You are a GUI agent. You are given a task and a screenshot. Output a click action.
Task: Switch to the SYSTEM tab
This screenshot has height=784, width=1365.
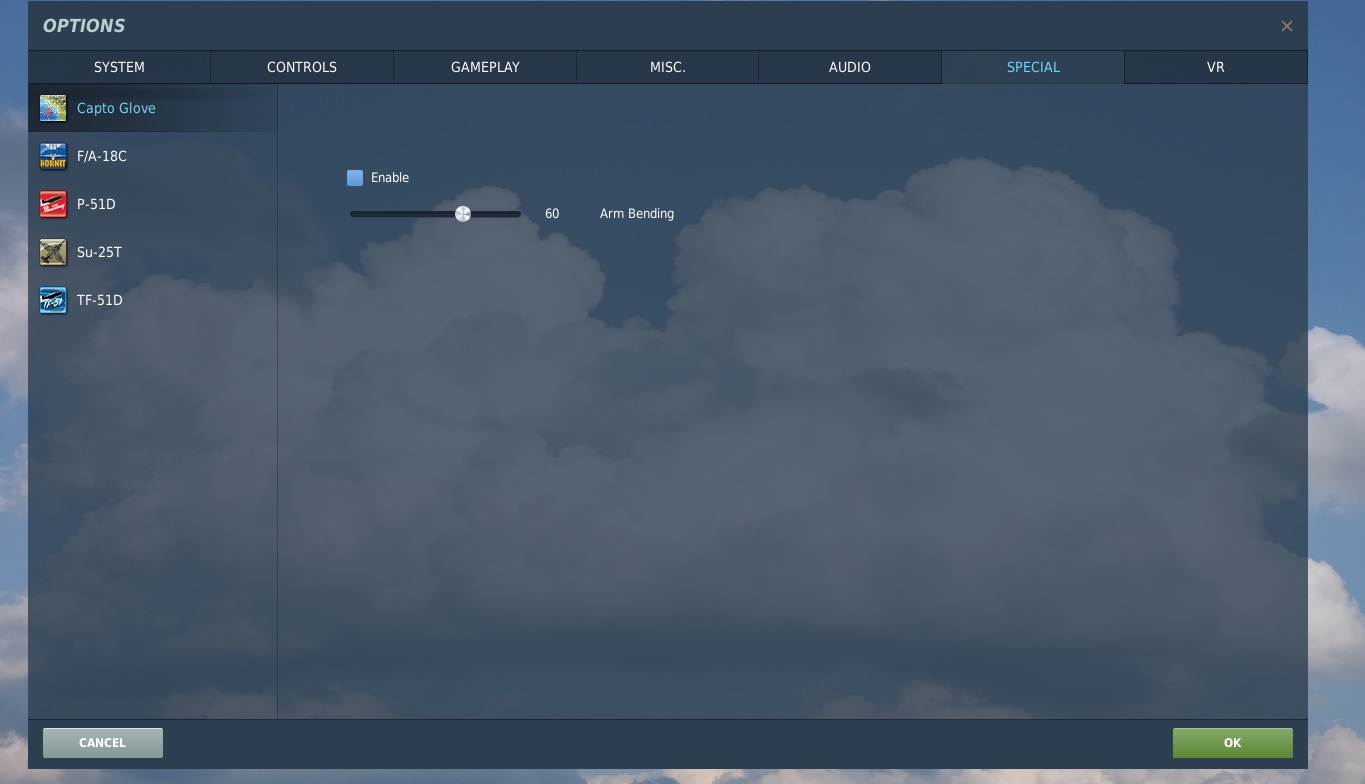coord(119,67)
